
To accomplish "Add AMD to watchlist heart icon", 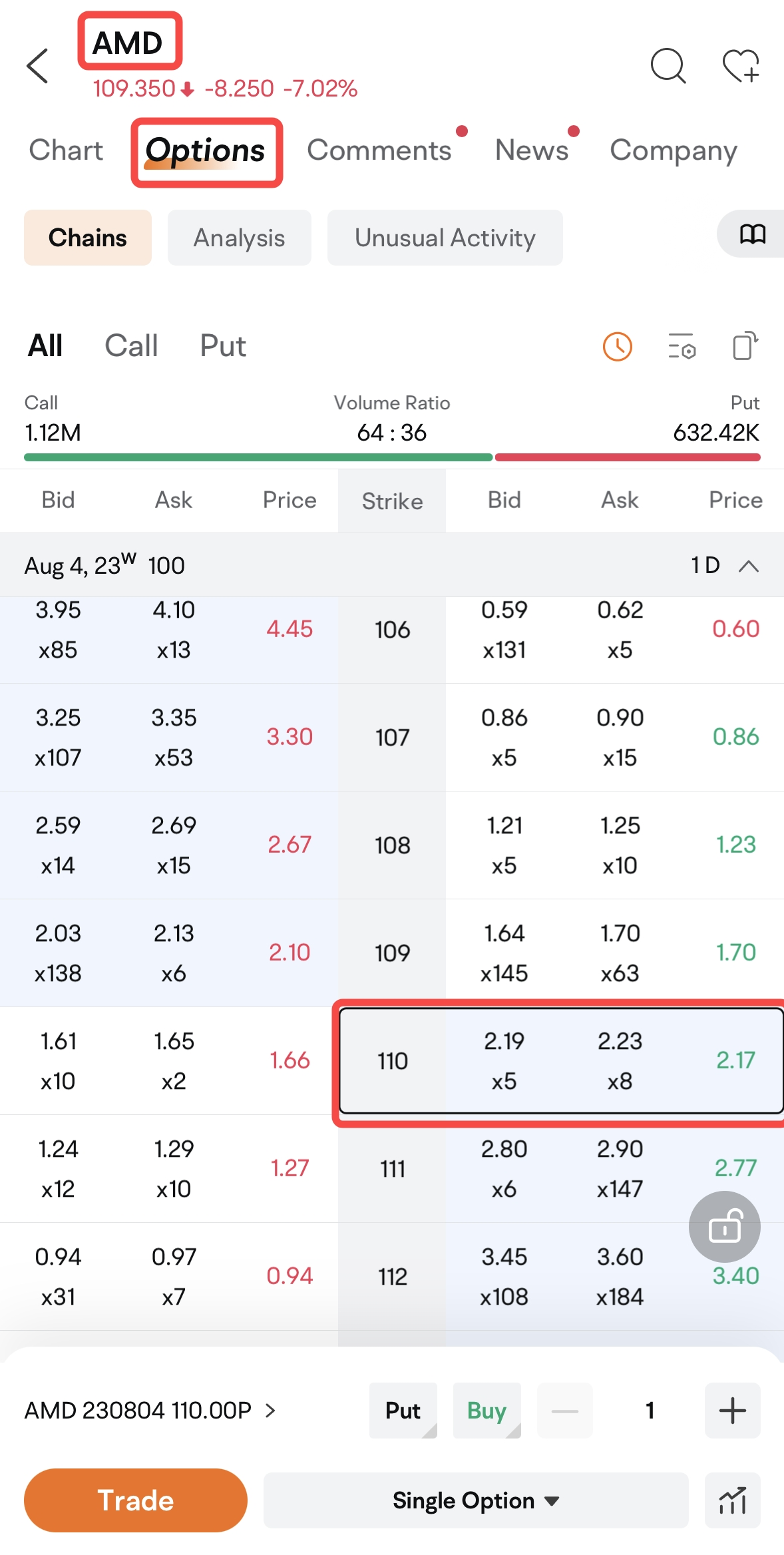I will pyautogui.click(x=741, y=66).
